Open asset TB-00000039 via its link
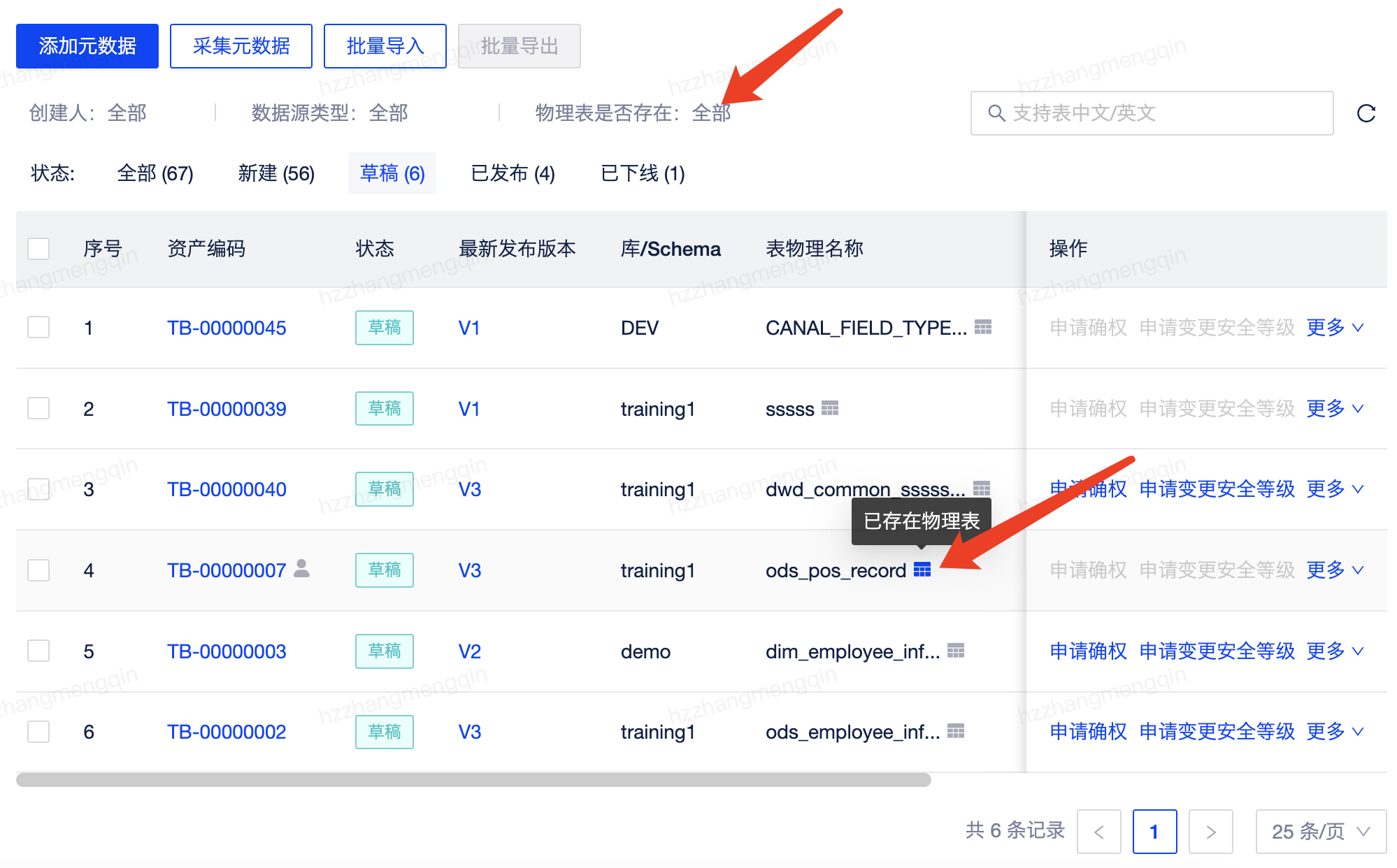 (226, 408)
